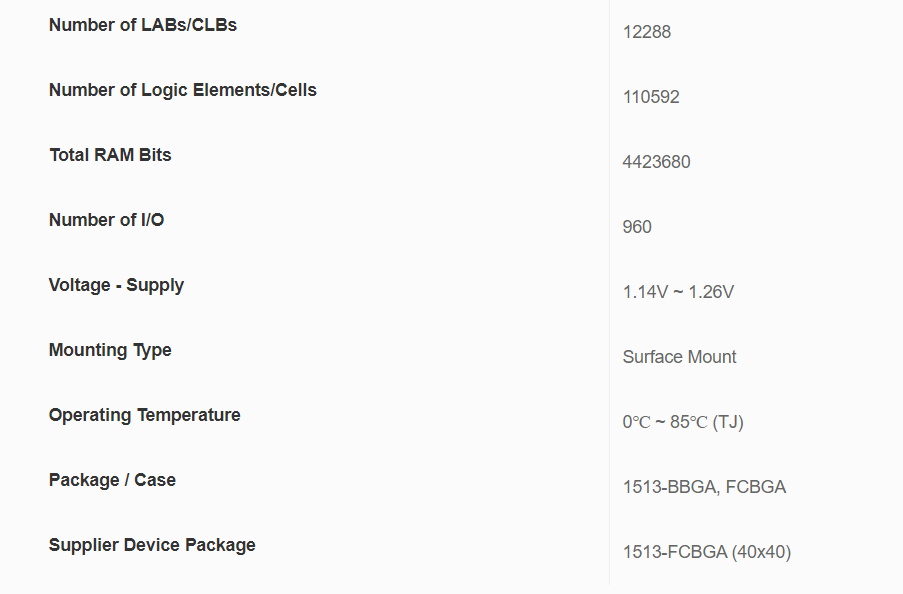Screen dimensions: 903x594
Task: Select the 960 I/O count value
Action: tap(637, 227)
